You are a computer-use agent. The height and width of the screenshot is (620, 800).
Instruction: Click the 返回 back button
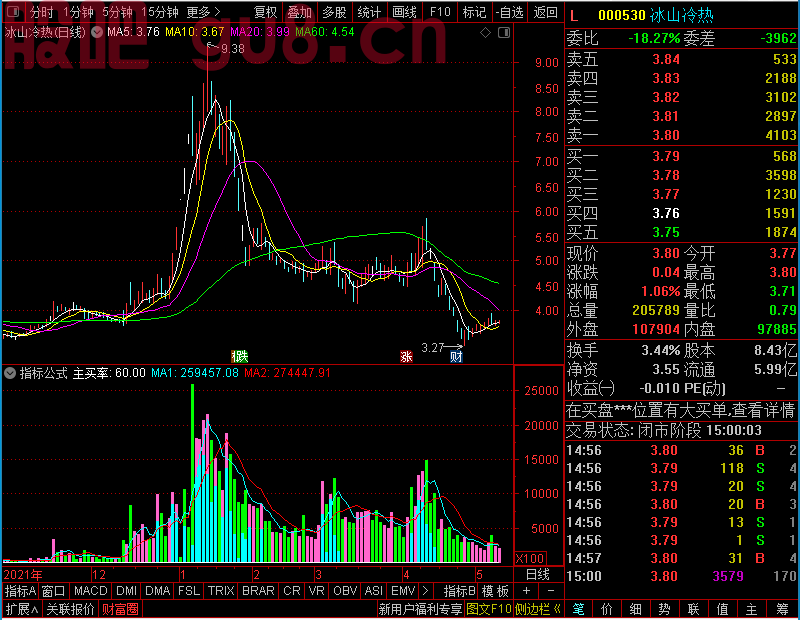point(545,12)
